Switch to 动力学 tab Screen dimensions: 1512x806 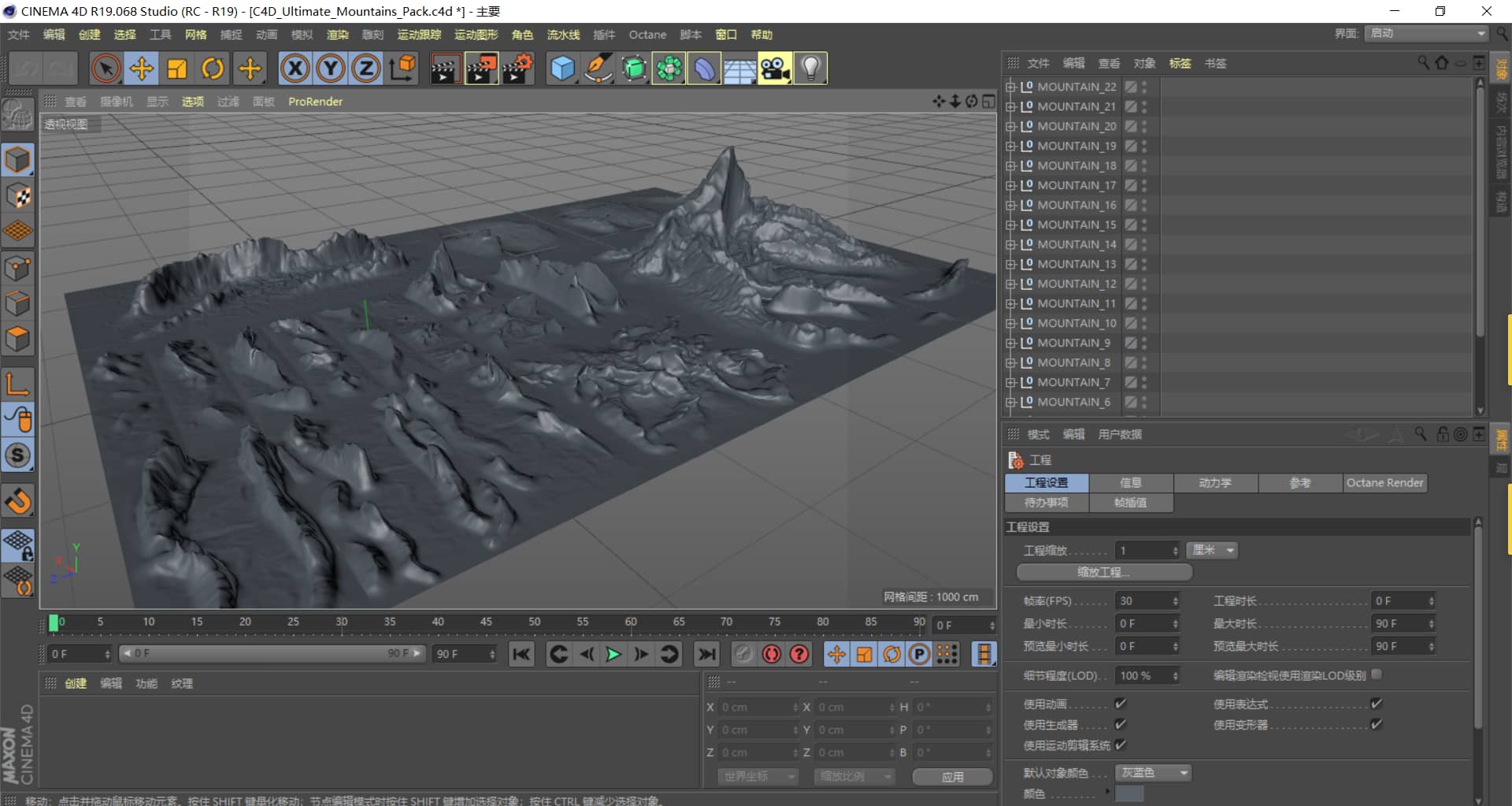(x=1215, y=483)
